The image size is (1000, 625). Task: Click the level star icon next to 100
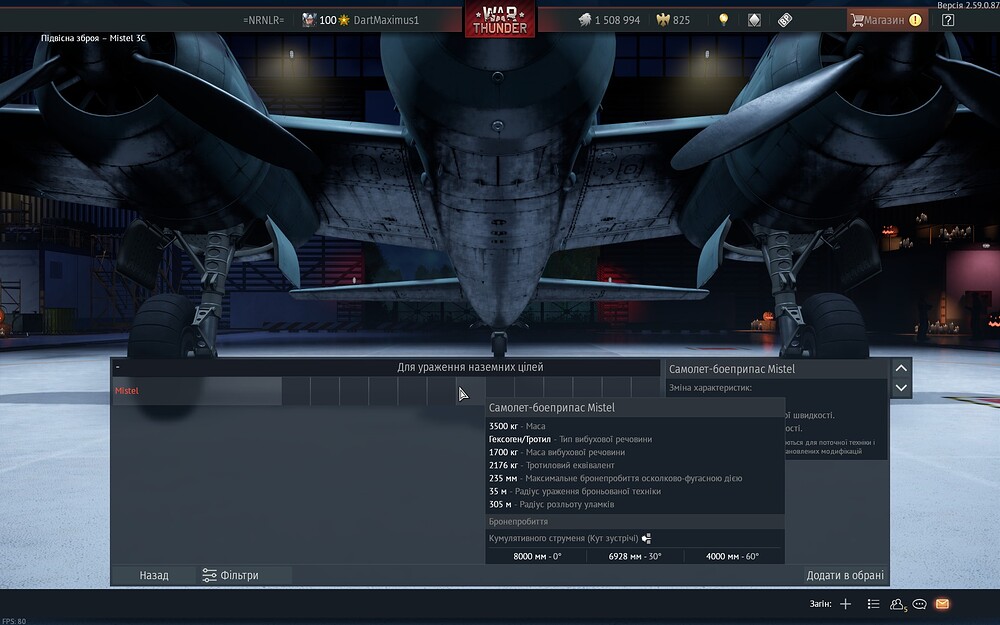(344, 20)
